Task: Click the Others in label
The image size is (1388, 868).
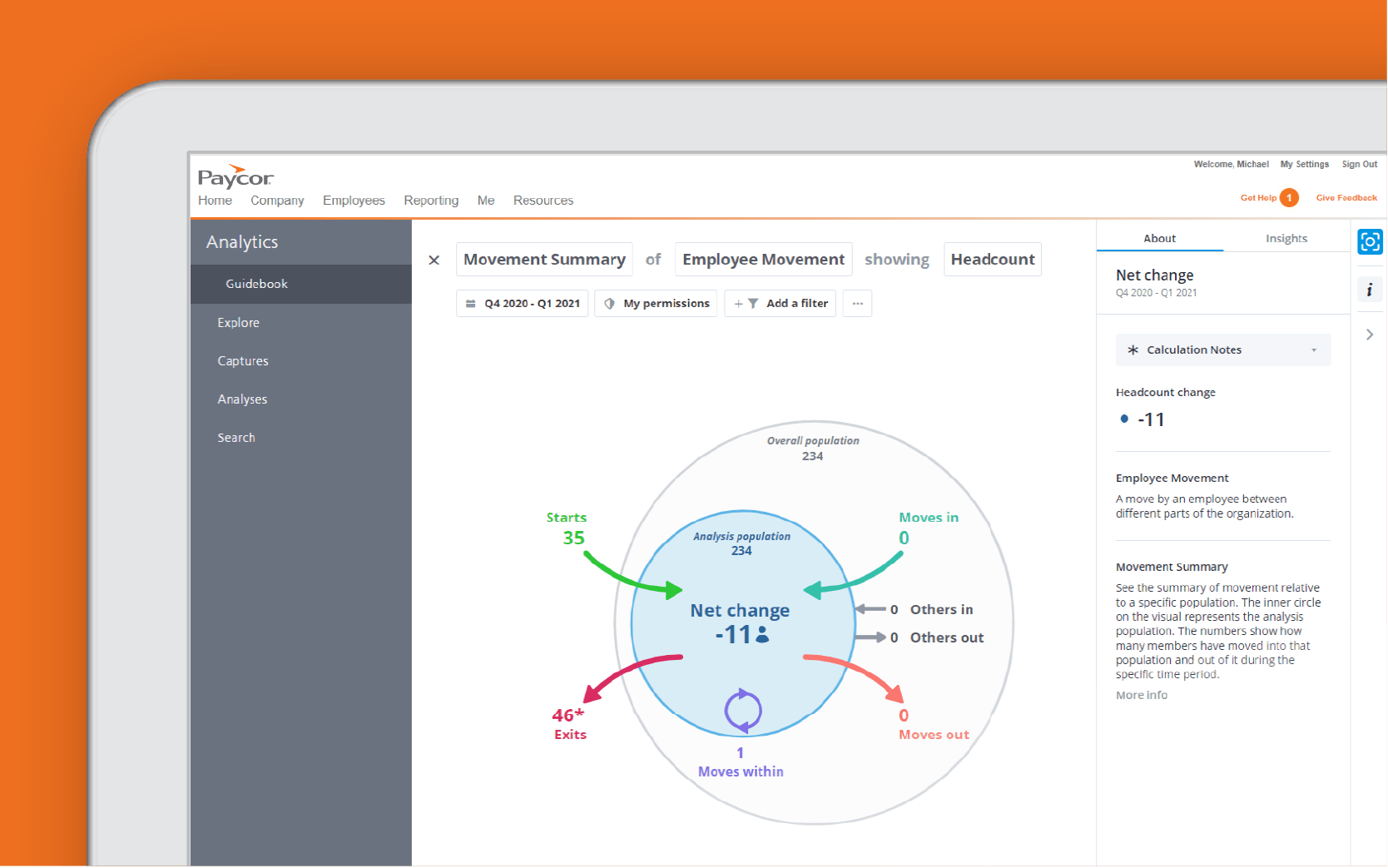Action: coord(941,610)
